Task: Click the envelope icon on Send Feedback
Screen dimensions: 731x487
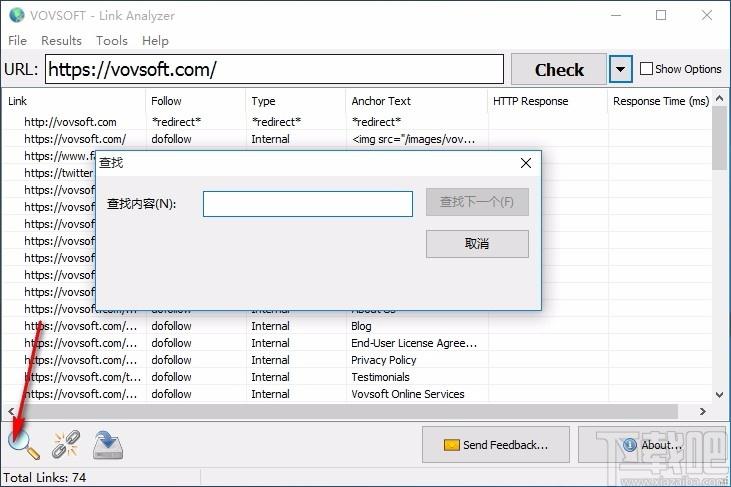Action: click(451, 445)
